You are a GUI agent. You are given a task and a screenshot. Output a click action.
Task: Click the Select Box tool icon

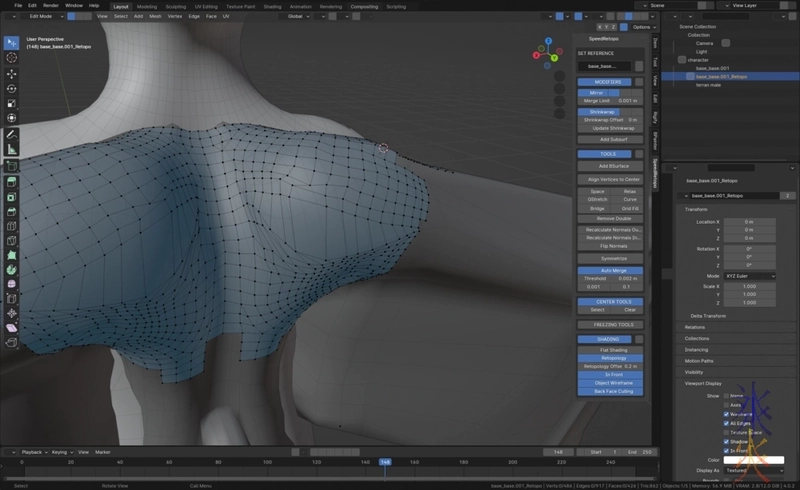pyautogui.click(x=11, y=43)
